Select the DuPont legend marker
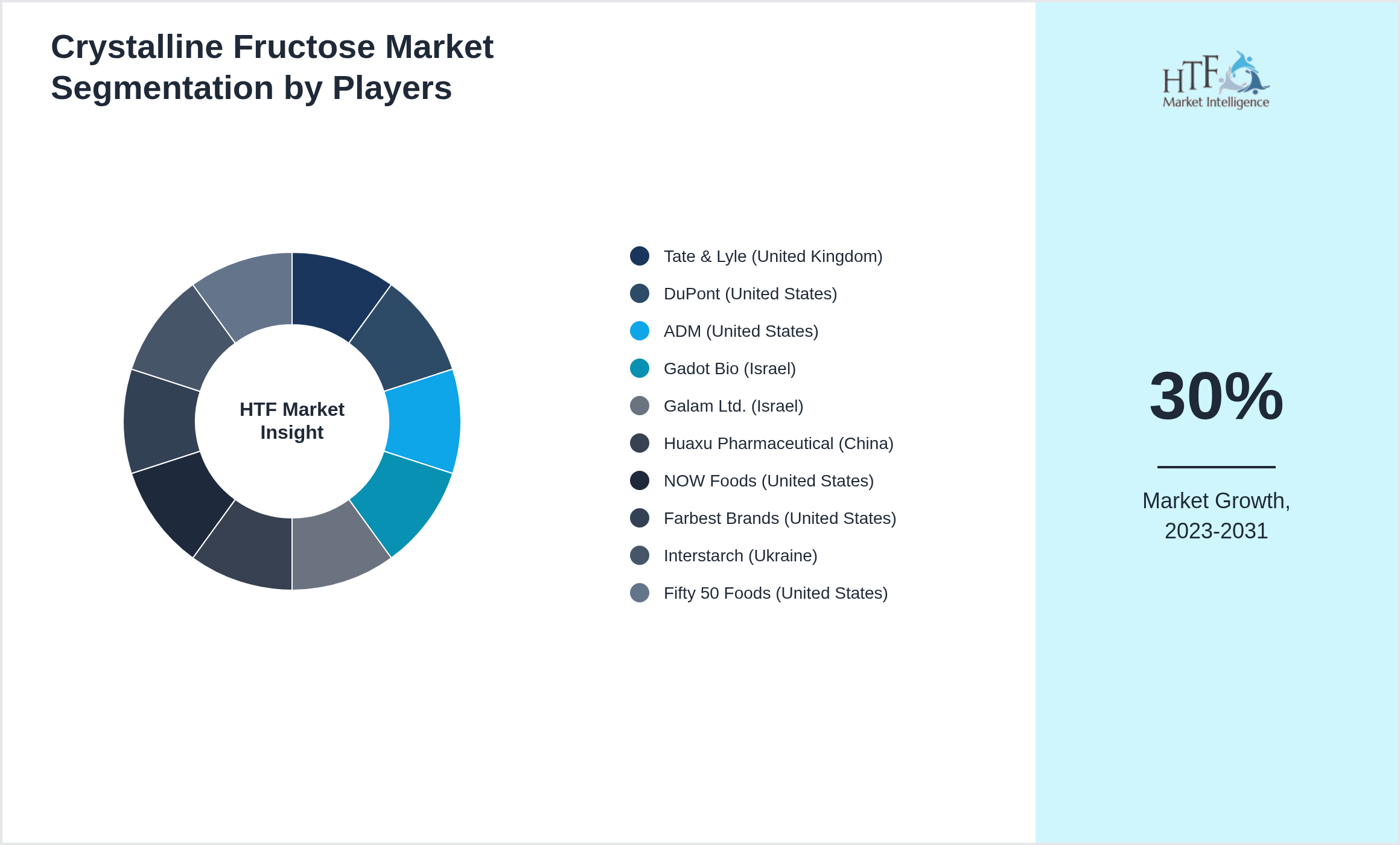Screen dimensions: 1400x845 [638, 294]
